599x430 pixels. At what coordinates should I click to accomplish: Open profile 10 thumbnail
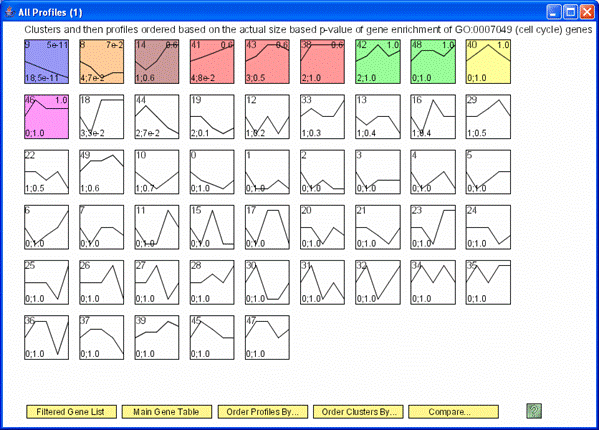tap(157, 172)
